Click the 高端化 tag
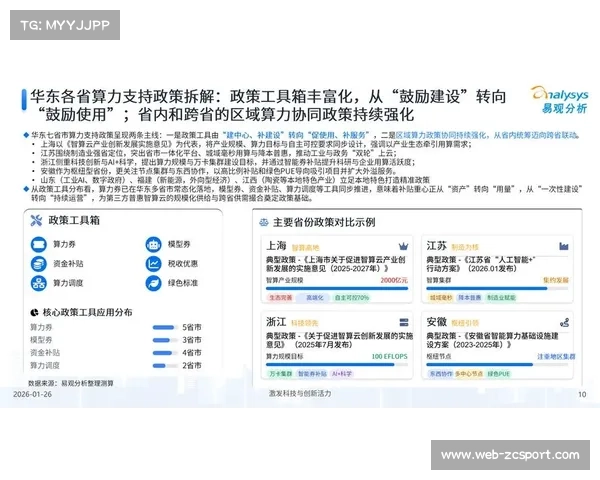The height and width of the screenshot is (480, 600). pos(315,297)
